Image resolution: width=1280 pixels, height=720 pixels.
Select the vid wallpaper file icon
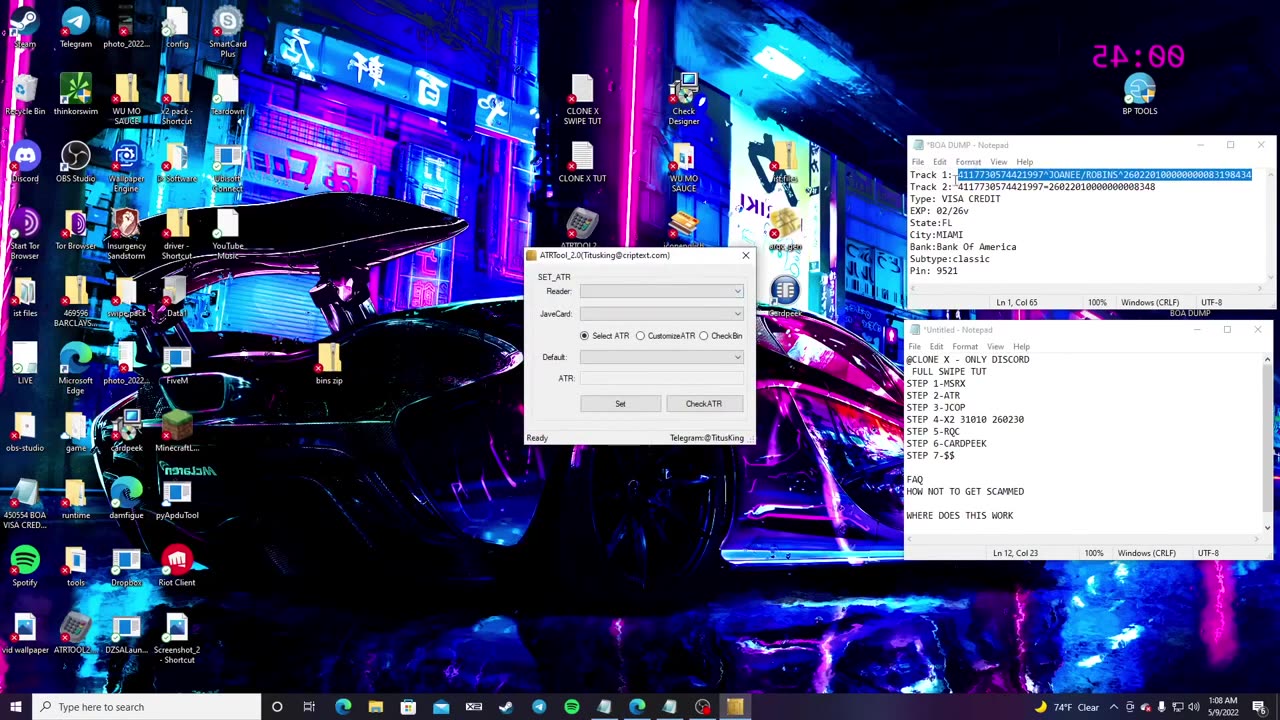(x=25, y=632)
